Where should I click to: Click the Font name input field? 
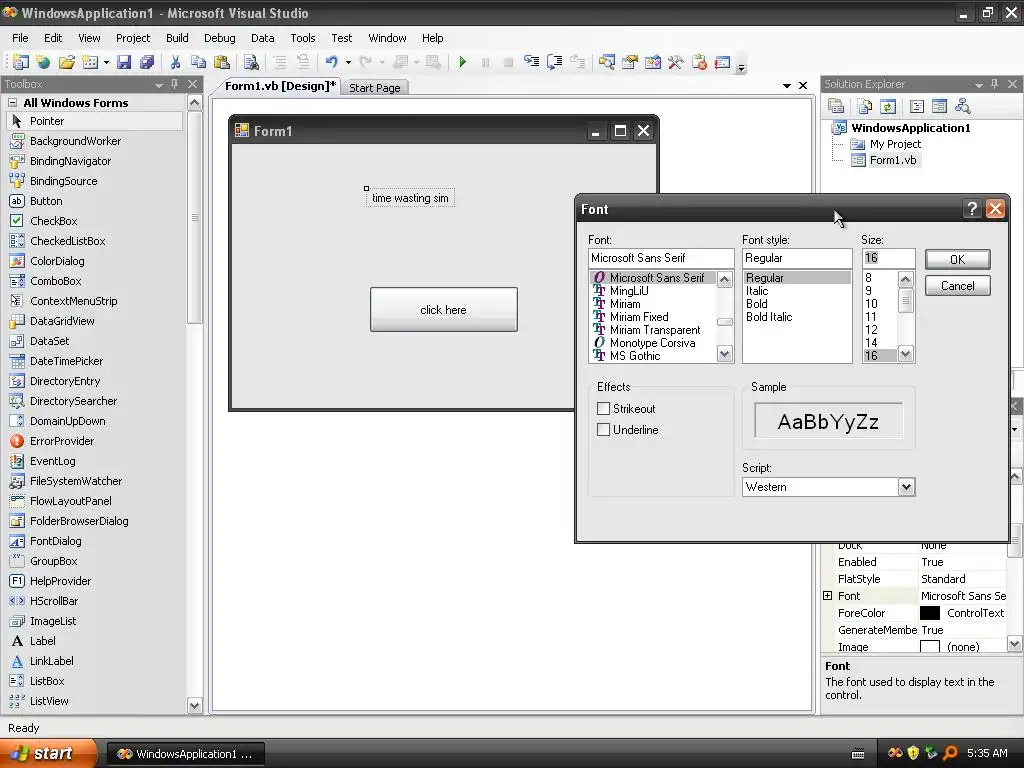click(x=661, y=258)
